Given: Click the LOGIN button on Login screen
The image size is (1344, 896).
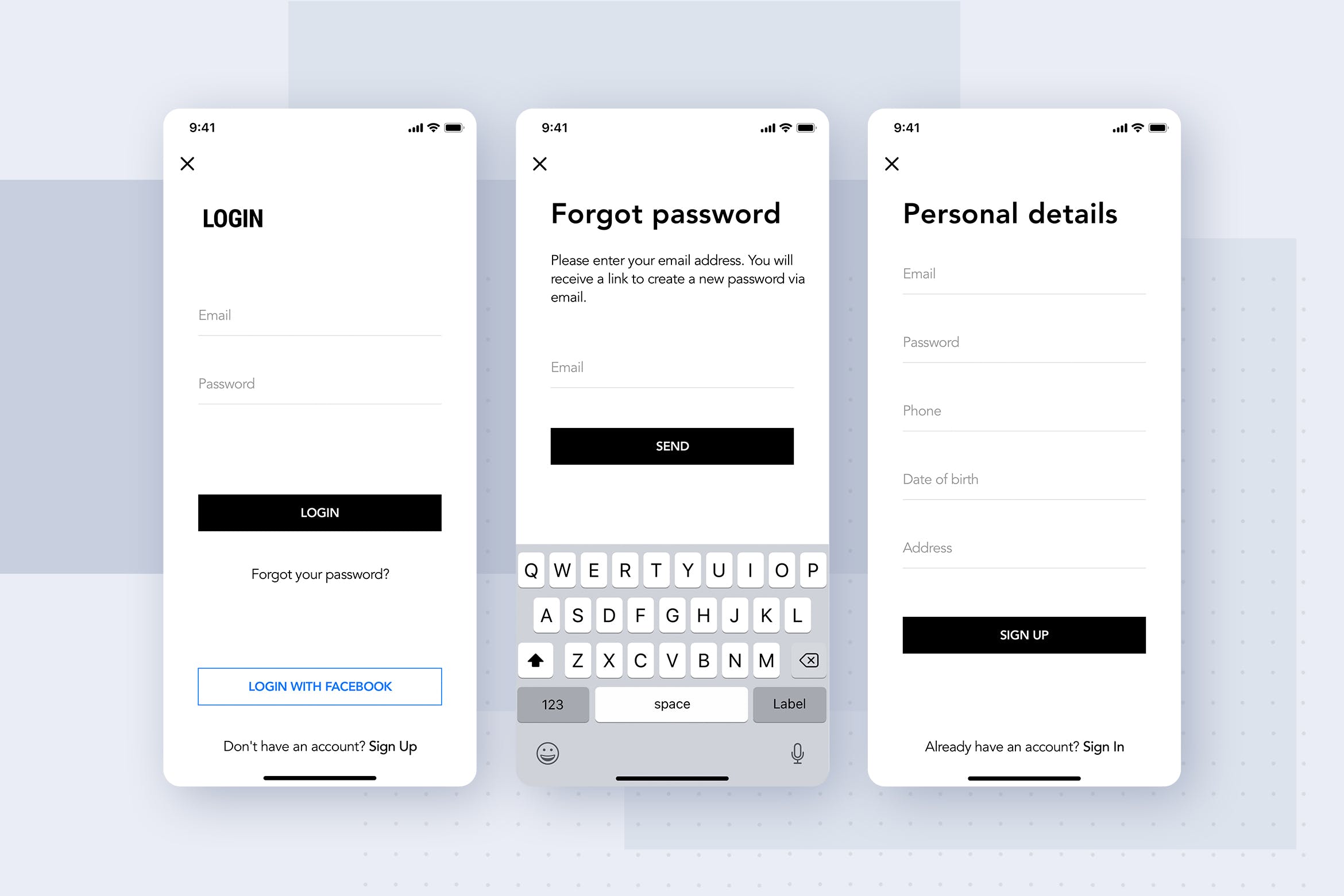Looking at the screenshot, I should click(x=319, y=511).
